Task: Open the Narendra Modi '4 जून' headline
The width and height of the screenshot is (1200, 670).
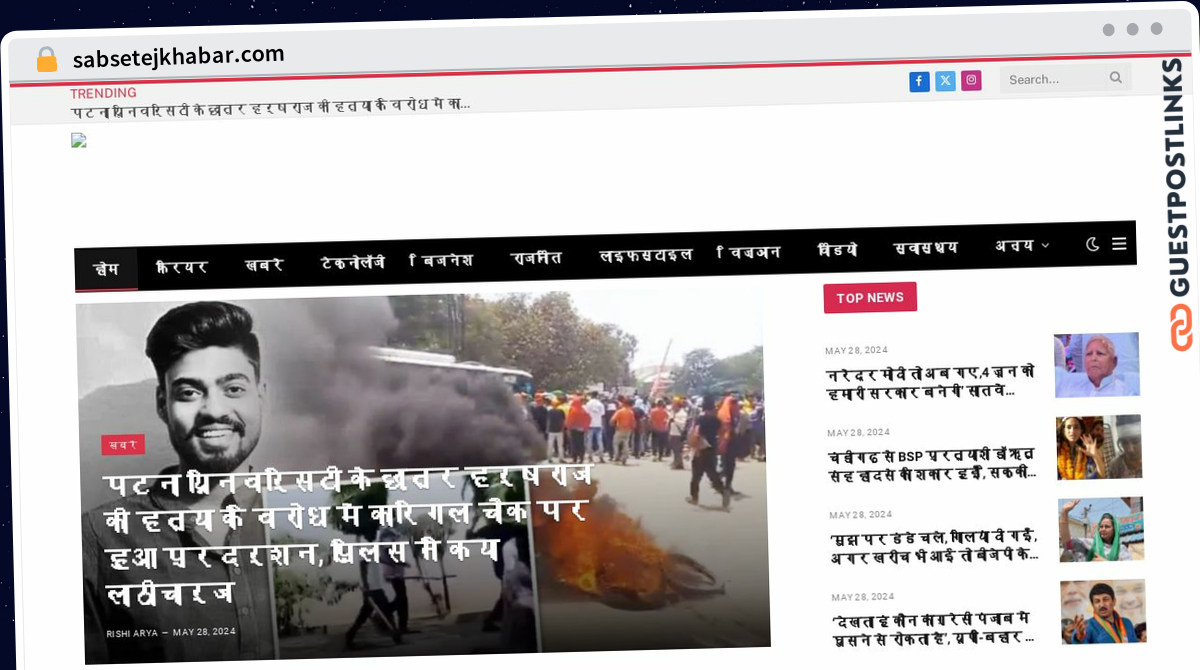Action: (x=932, y=382)
